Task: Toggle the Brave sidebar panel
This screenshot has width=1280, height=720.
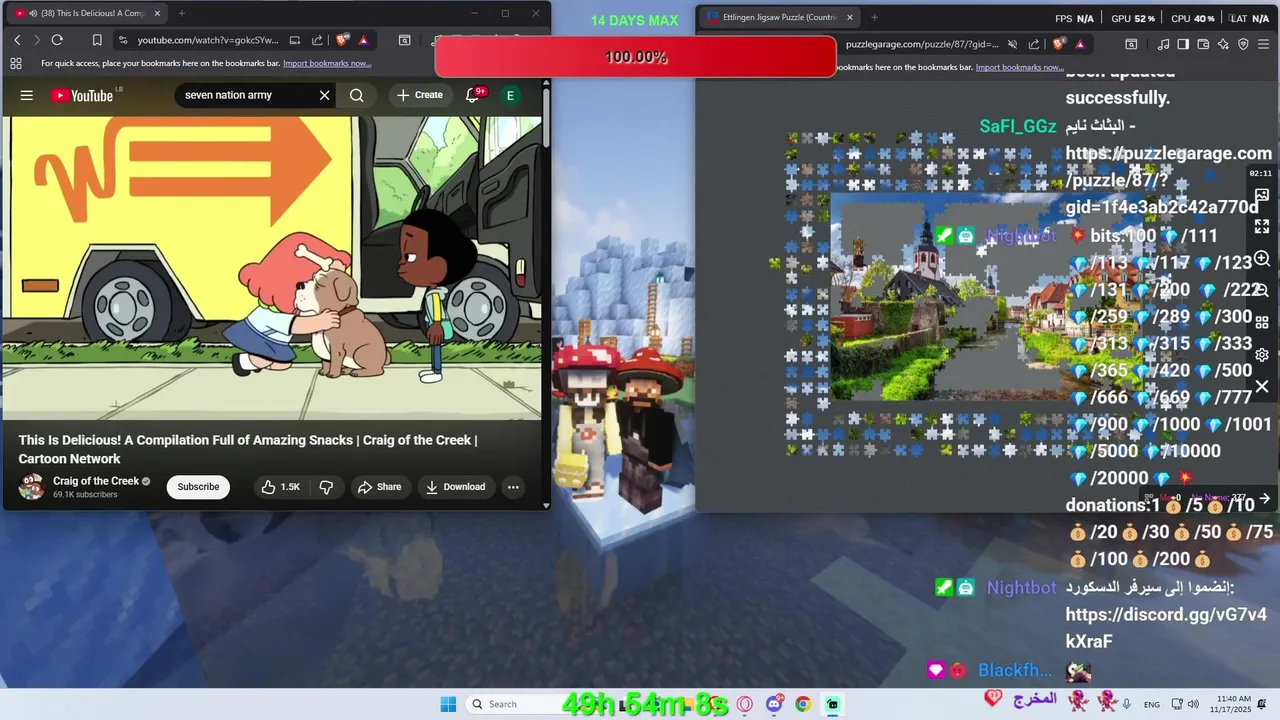Action: 1183,44
